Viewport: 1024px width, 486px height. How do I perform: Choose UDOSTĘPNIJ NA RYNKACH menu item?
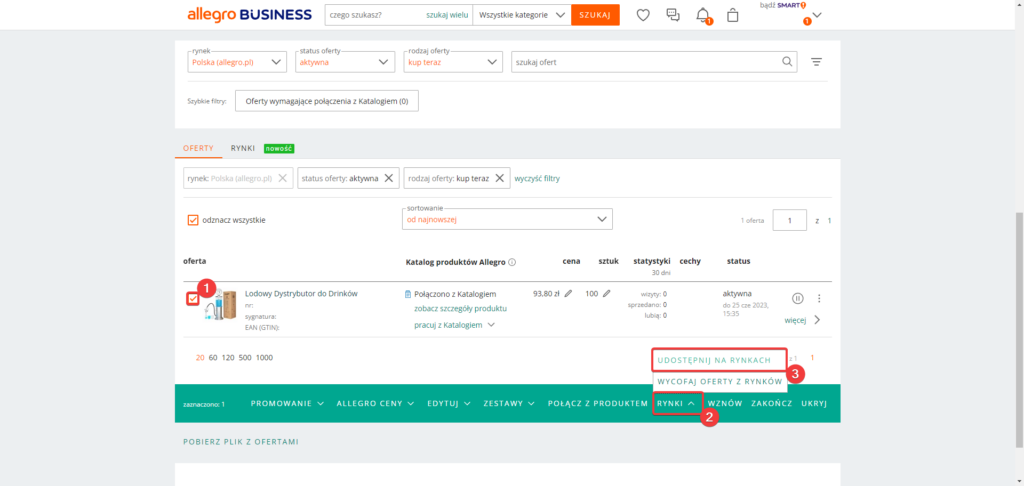[720, 360]
